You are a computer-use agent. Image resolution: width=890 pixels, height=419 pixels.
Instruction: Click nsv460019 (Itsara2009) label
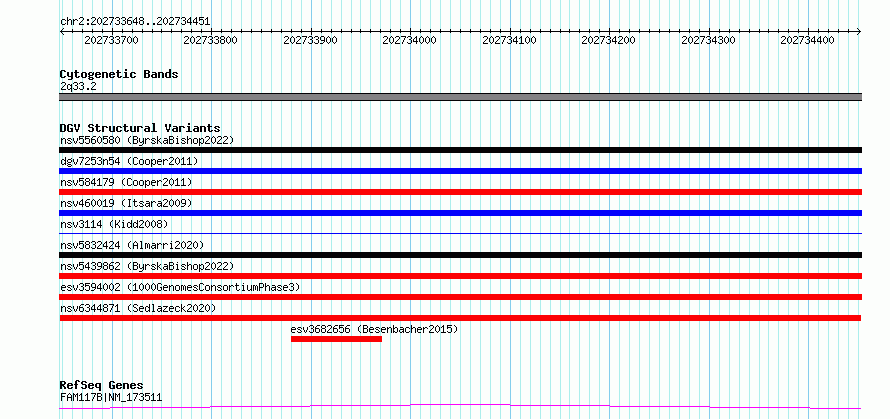(126, 203)
